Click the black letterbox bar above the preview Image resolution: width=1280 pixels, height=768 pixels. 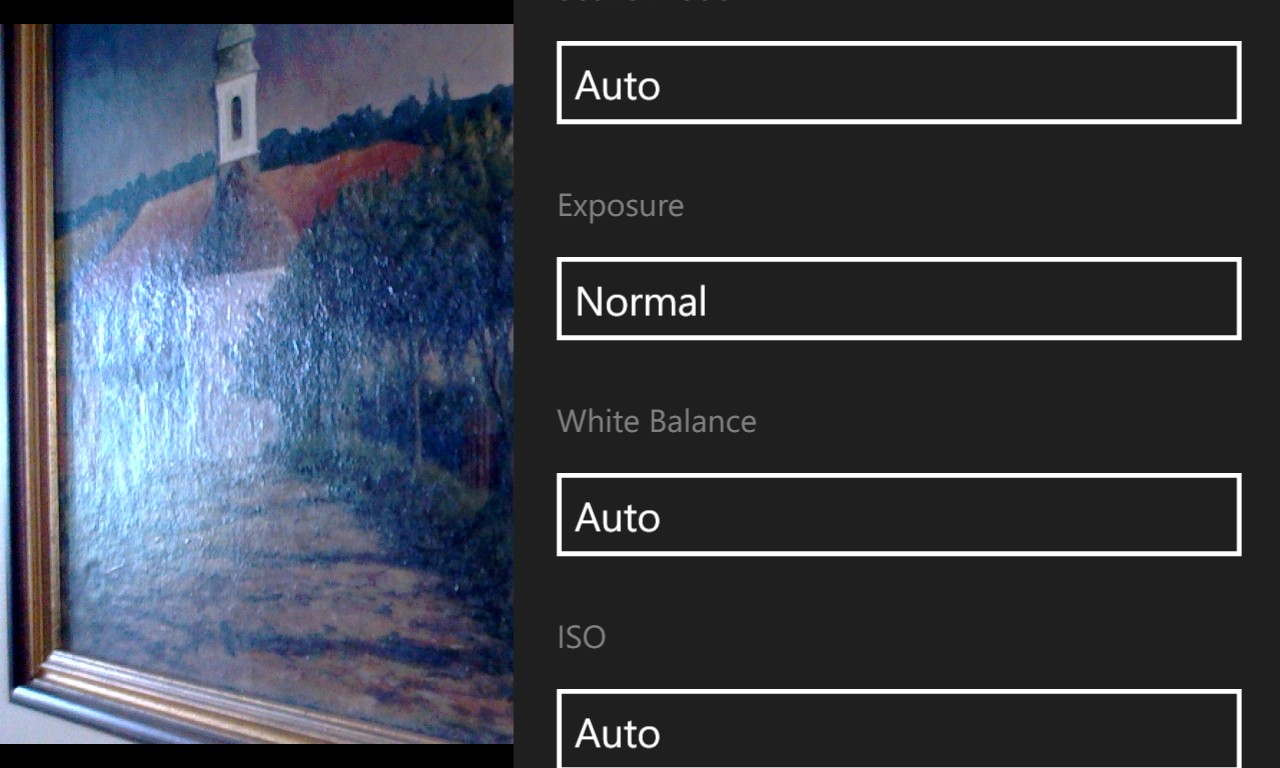(256, 12)
